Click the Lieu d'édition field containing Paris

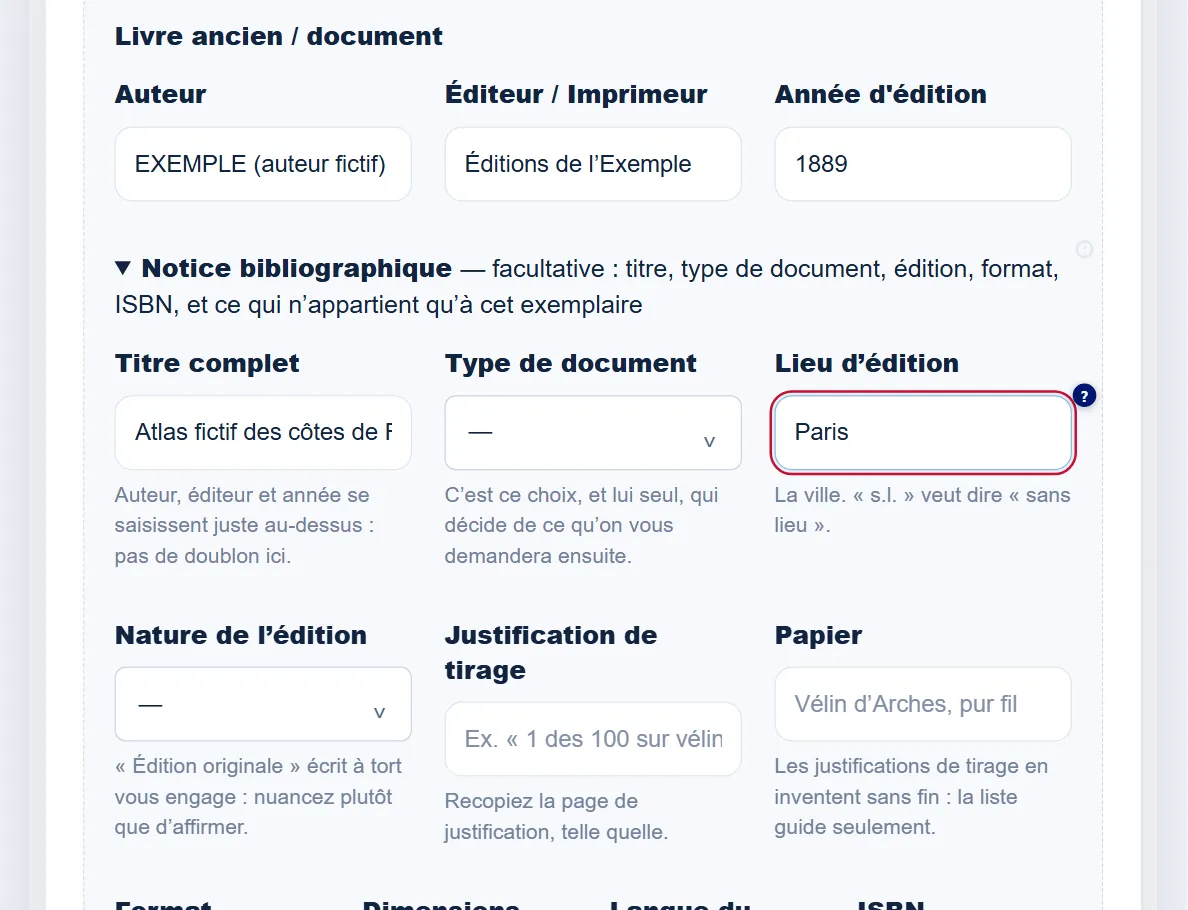[923, 433]
